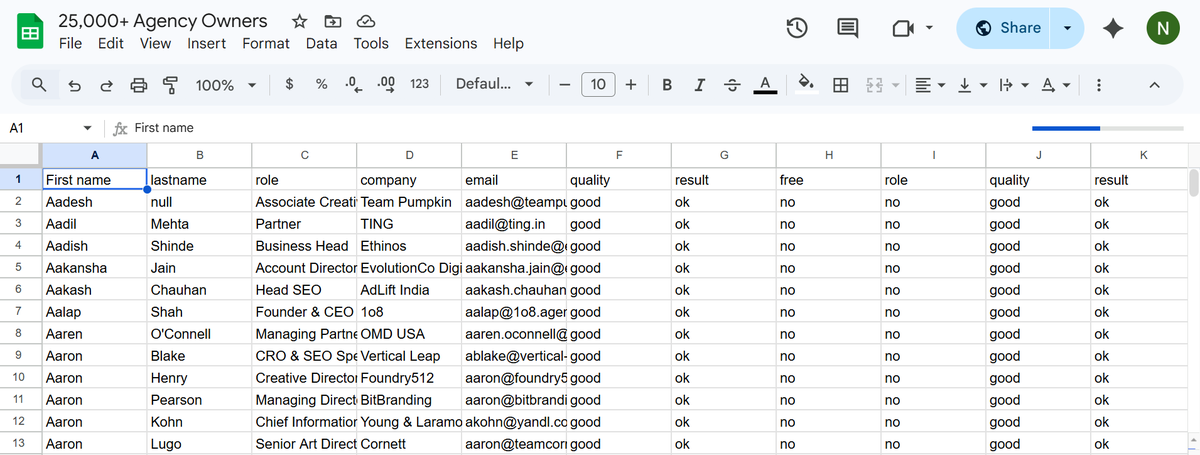
Task: Open version history clock icon
Action: point(797,28)
